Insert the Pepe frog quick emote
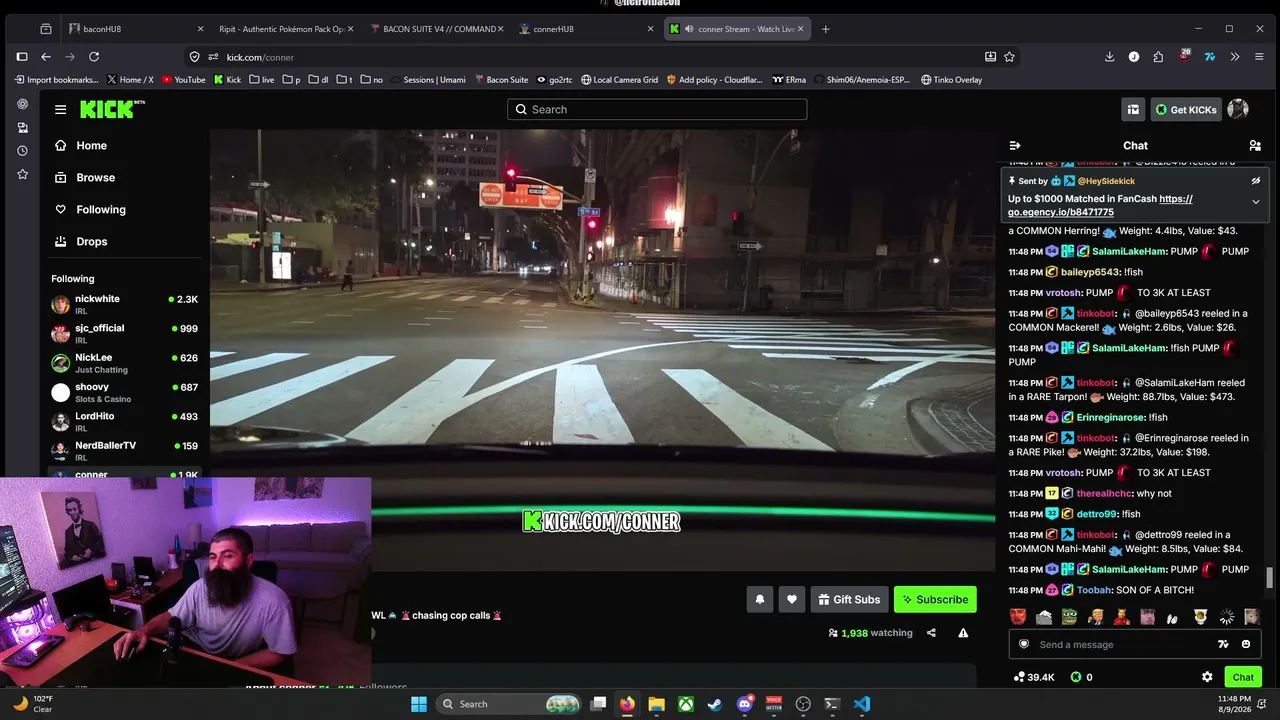 point(1070,617)
